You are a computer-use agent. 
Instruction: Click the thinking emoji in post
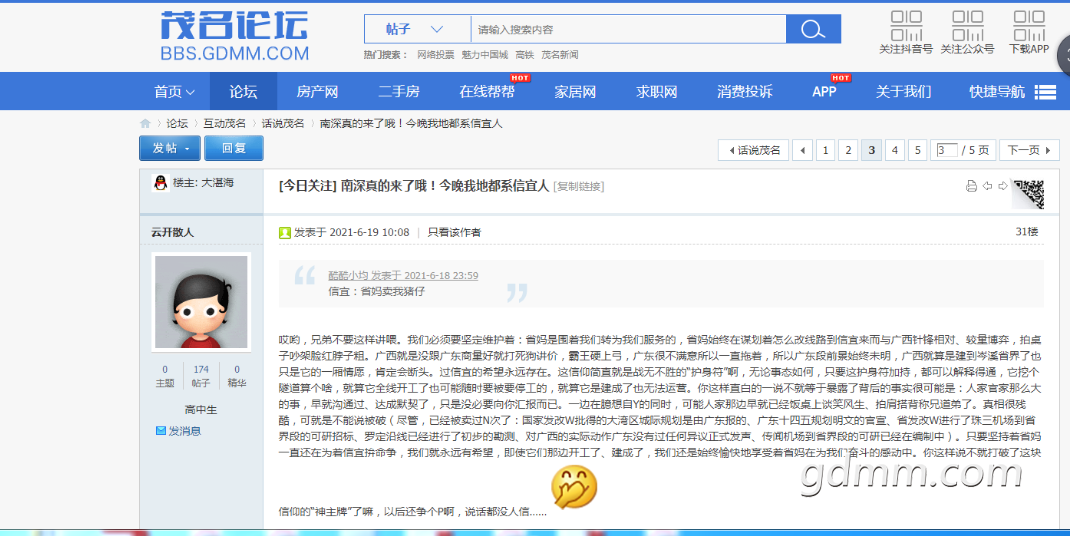(574, 487)
